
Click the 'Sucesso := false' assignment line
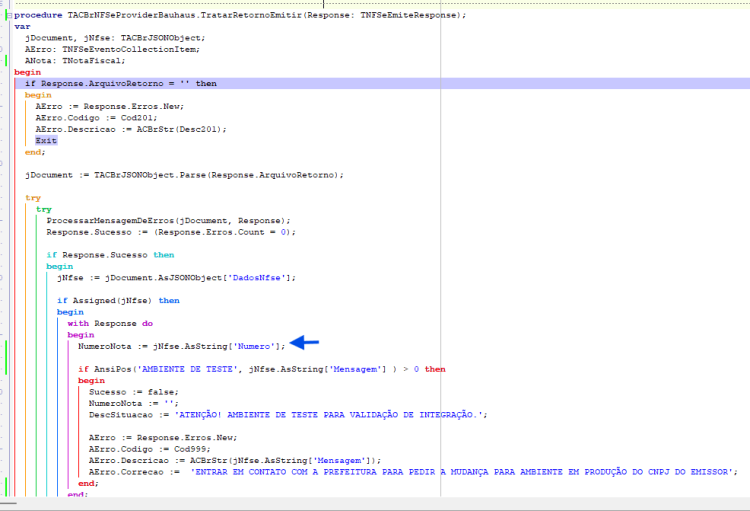133,392
